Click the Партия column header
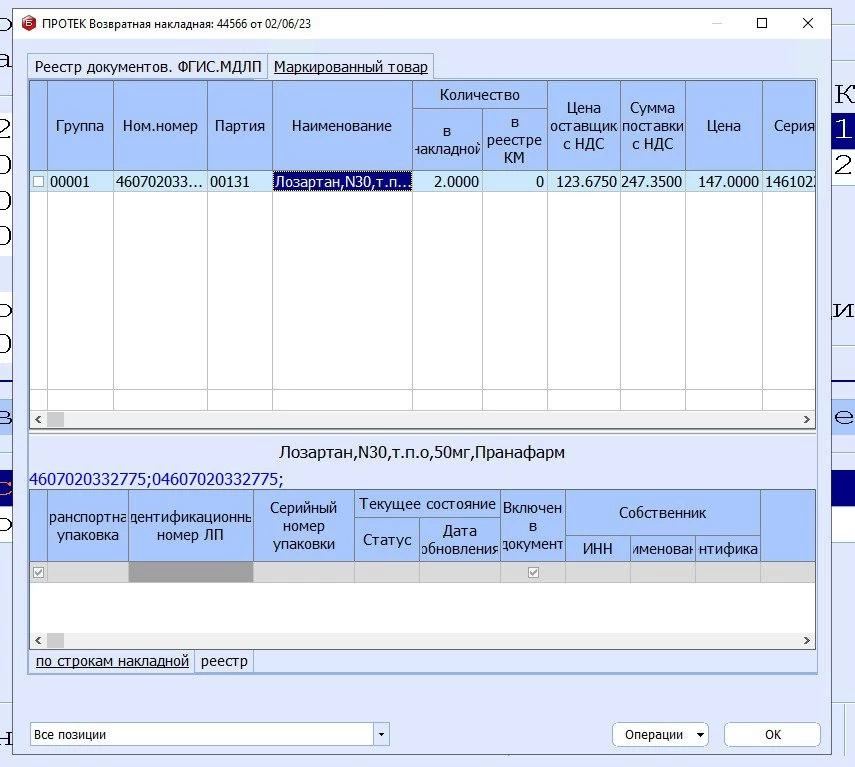The height and width of the screenshot is (767, 855). [x=240, y=126]
